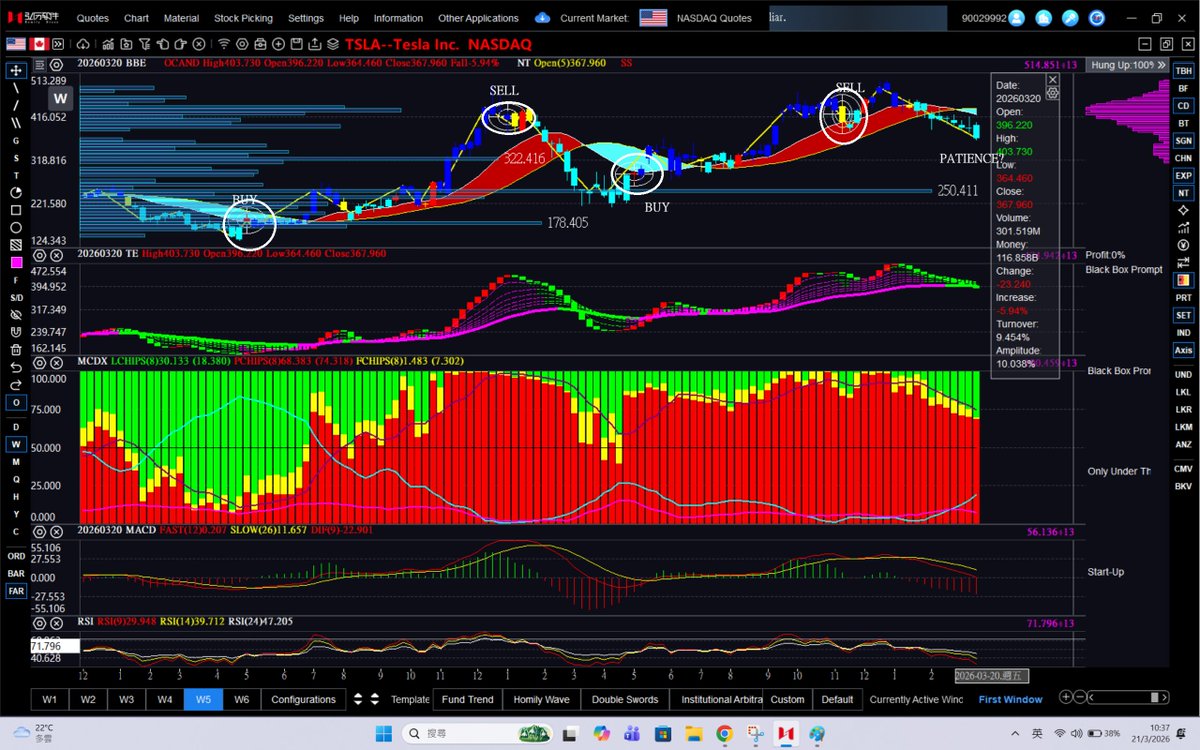Apply the Homily Wave template

coord(541,699)
